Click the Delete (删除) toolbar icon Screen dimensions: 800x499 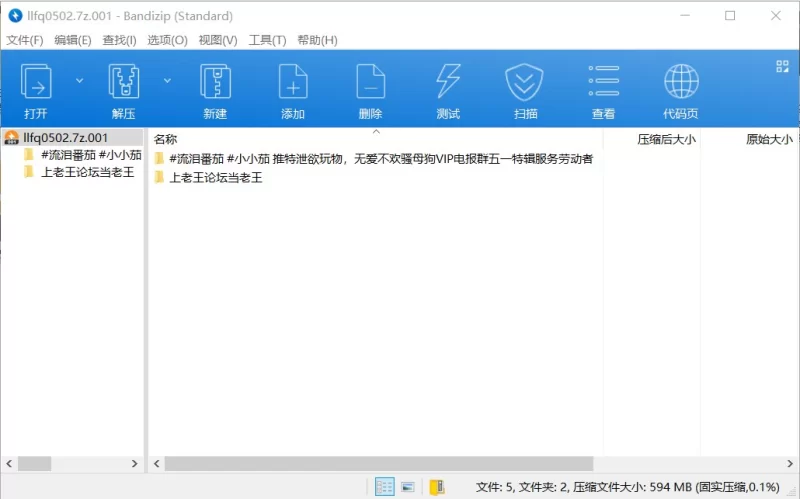click(370, 82)
